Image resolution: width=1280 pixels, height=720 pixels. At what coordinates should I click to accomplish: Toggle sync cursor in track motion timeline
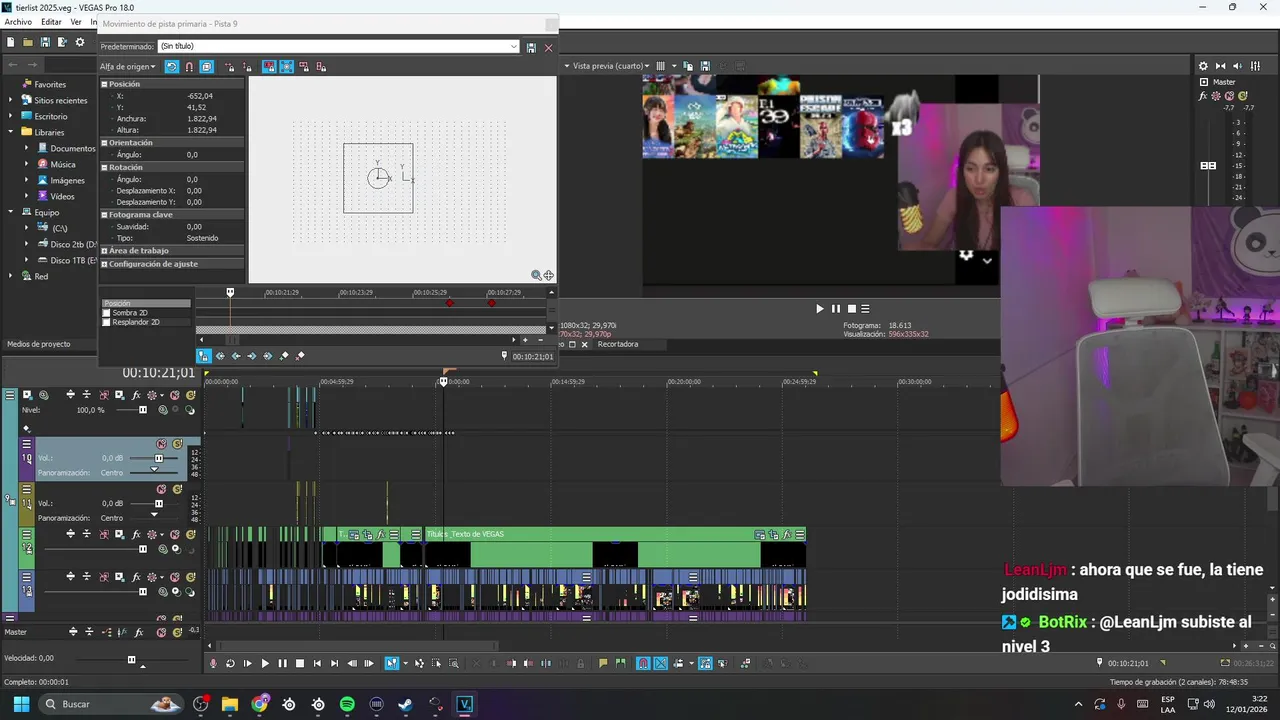coord(204,356)
